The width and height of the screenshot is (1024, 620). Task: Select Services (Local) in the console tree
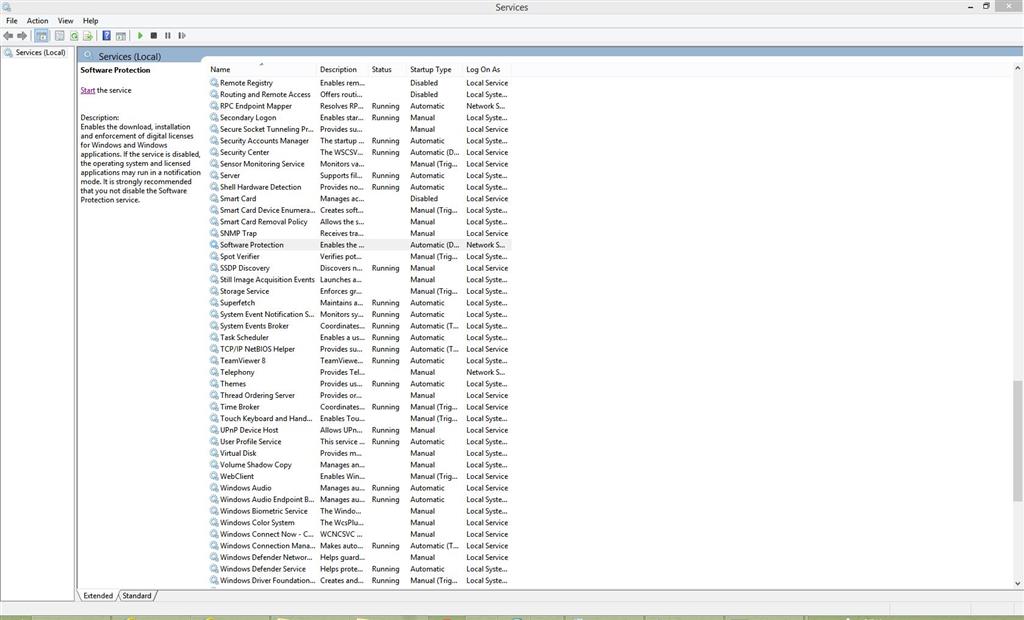pos(40,52)
